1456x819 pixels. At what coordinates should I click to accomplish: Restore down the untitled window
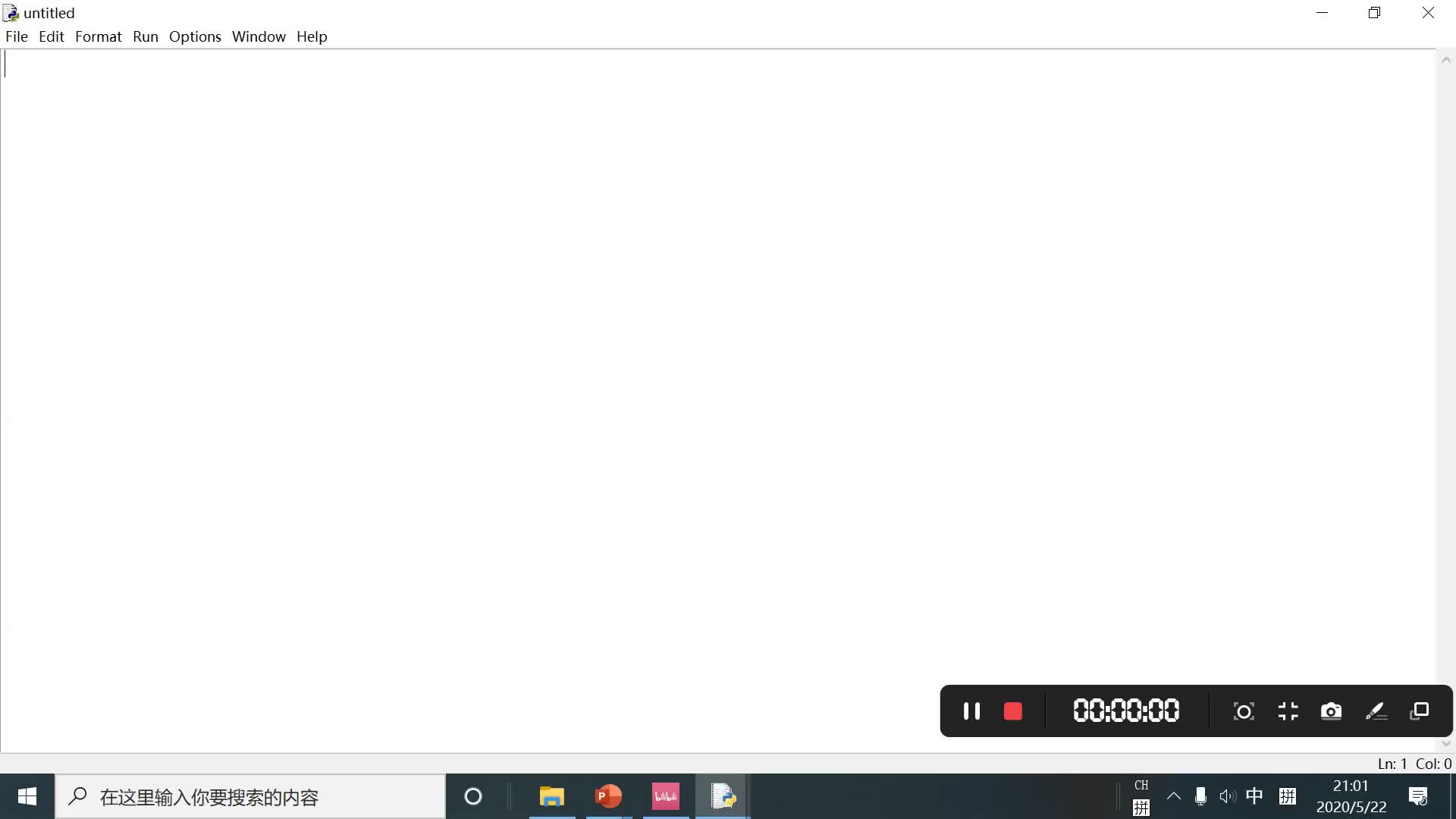click(1374, 13)
